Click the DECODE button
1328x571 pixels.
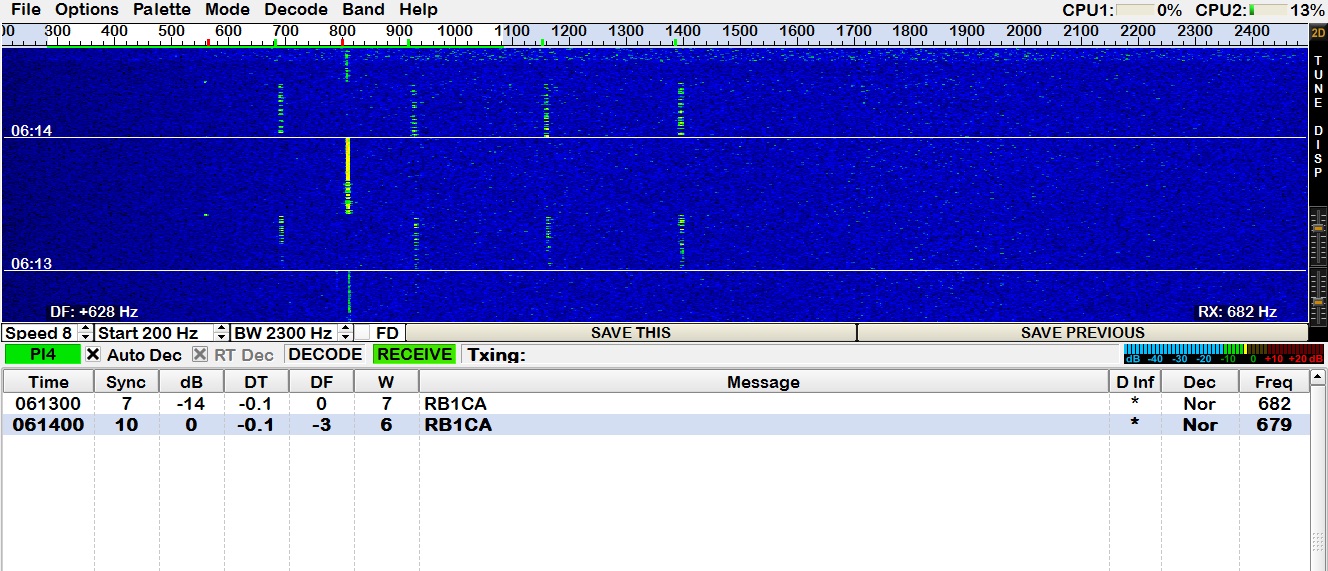tap(325, 354)
